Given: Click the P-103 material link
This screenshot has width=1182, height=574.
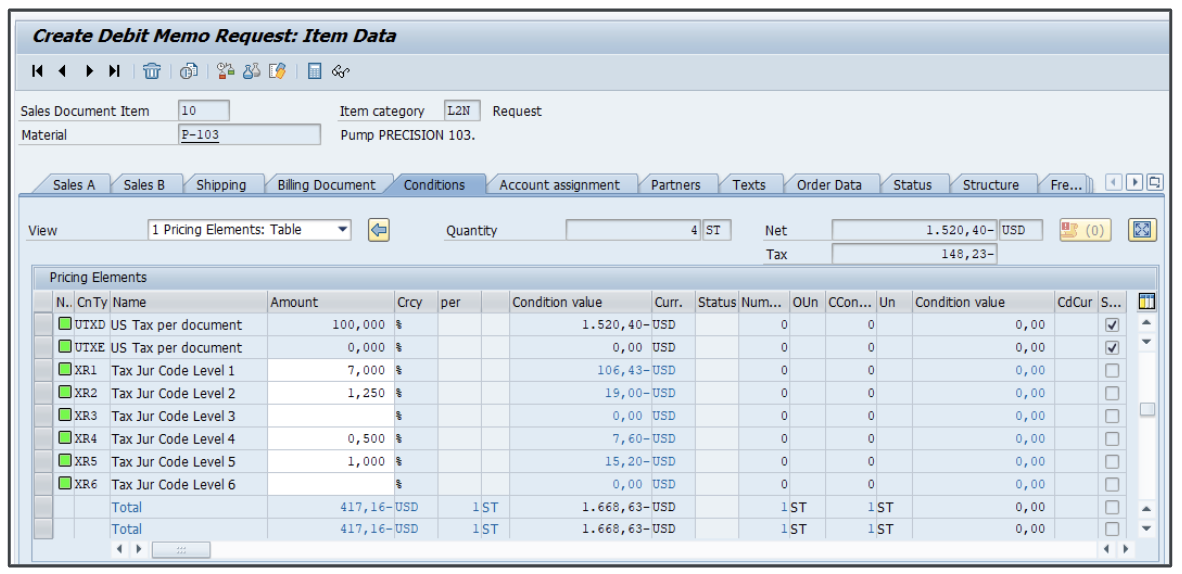Looking at the screenshot, I should 199,135.
